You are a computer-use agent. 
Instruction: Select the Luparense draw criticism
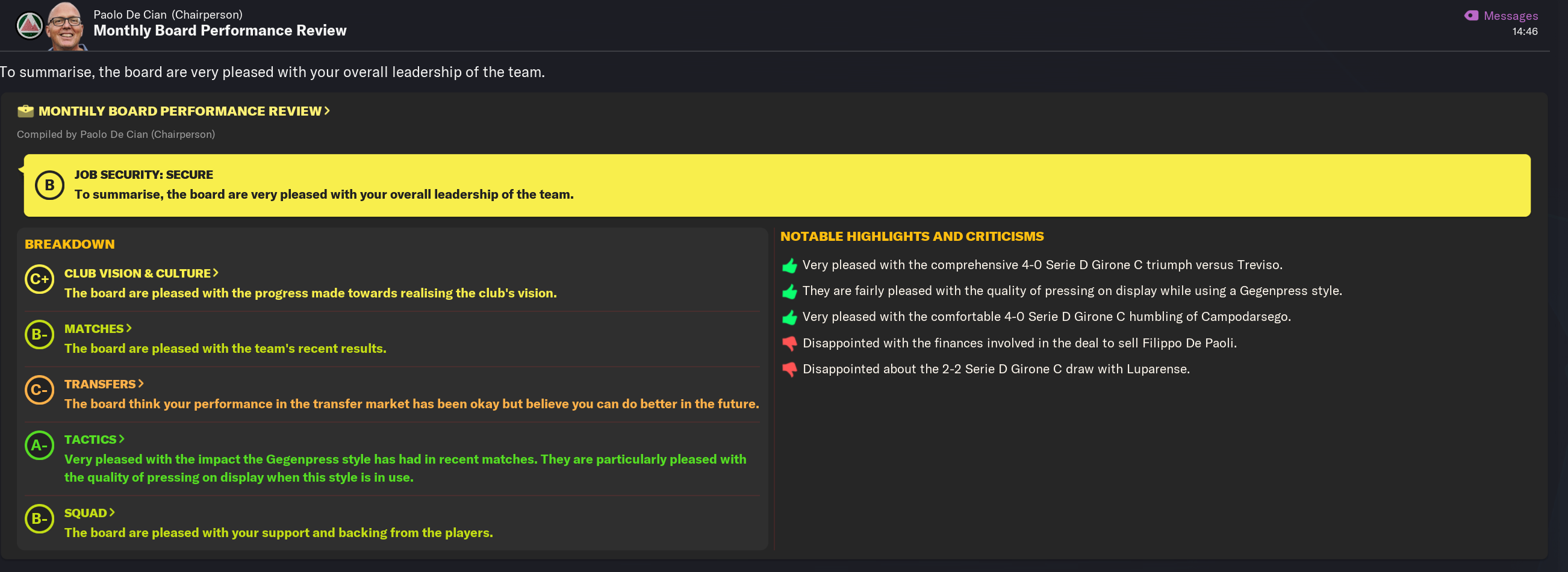(996, 368)
